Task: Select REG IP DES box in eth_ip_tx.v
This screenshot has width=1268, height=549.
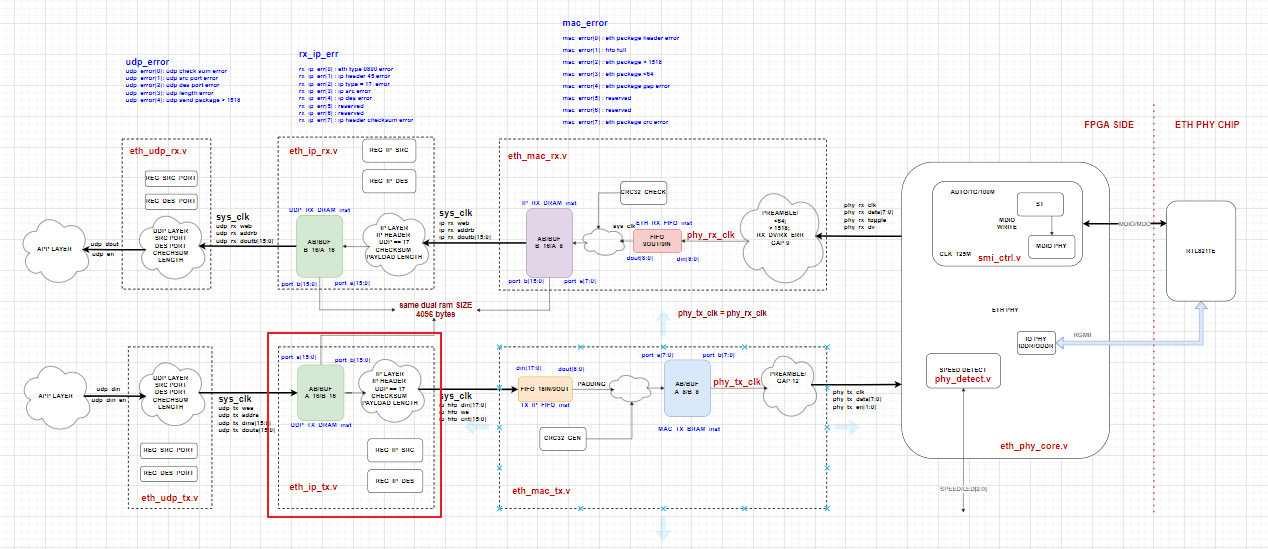Action: click(x=394, y=481)
